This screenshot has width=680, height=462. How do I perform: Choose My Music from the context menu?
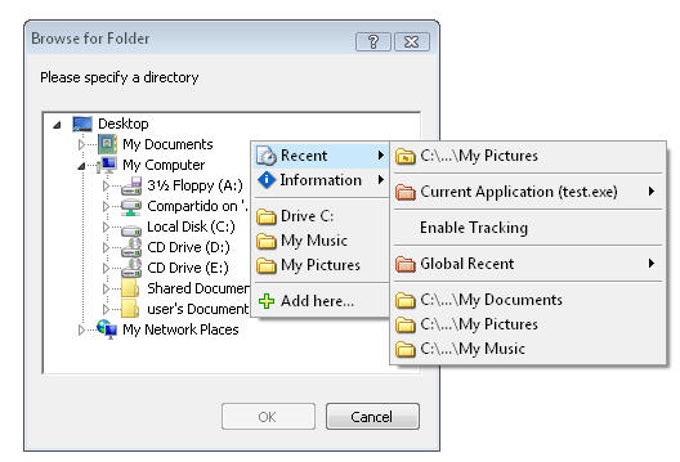[x=321, y=241]
